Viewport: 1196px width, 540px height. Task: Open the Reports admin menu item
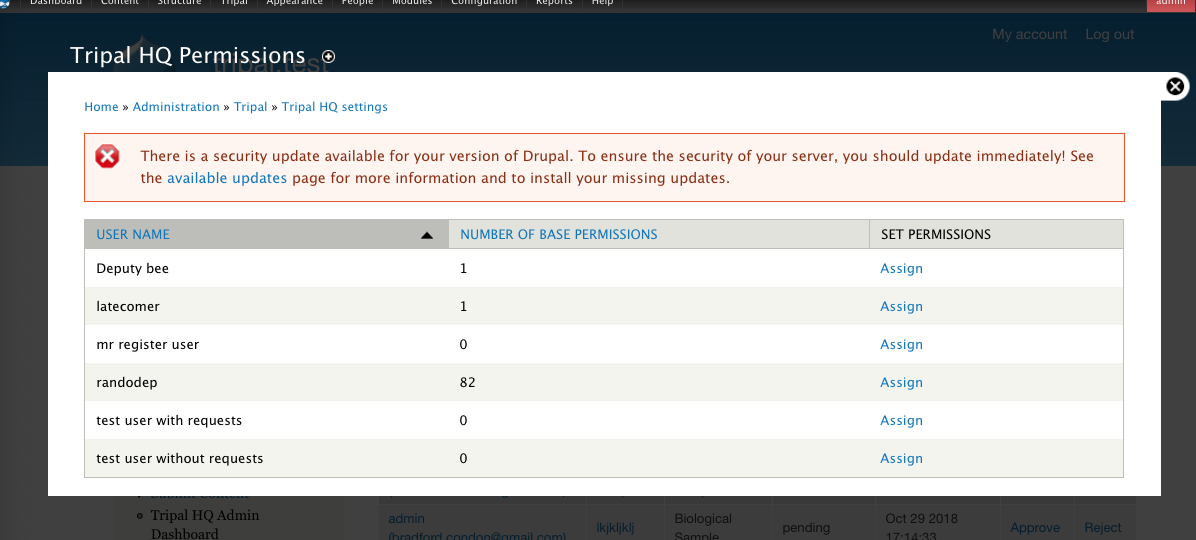tap(555, 2)
